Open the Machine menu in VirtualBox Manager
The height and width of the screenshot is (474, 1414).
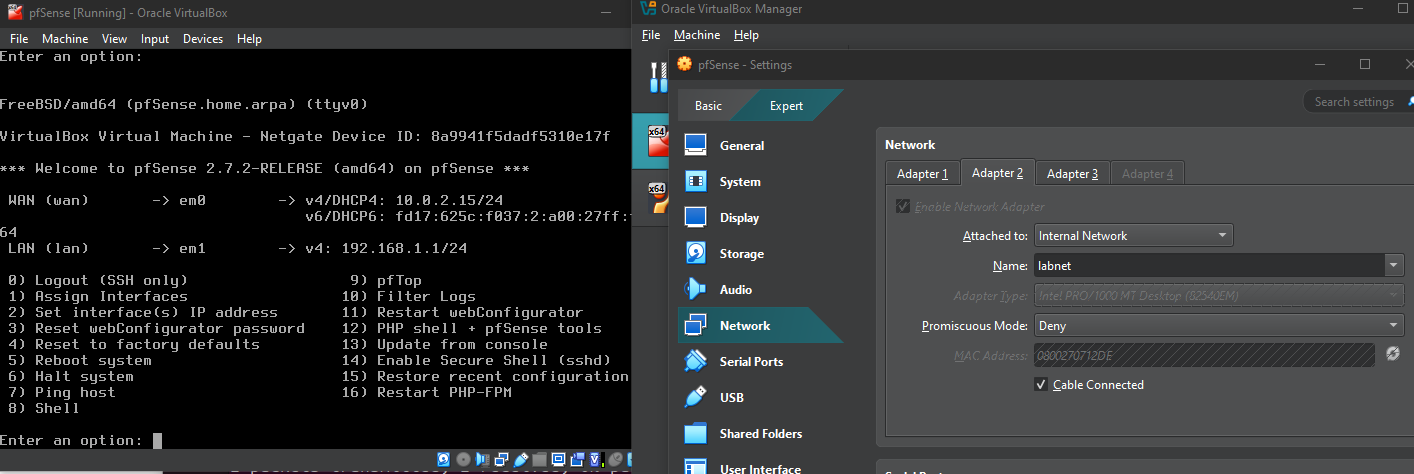pos(697,34)
